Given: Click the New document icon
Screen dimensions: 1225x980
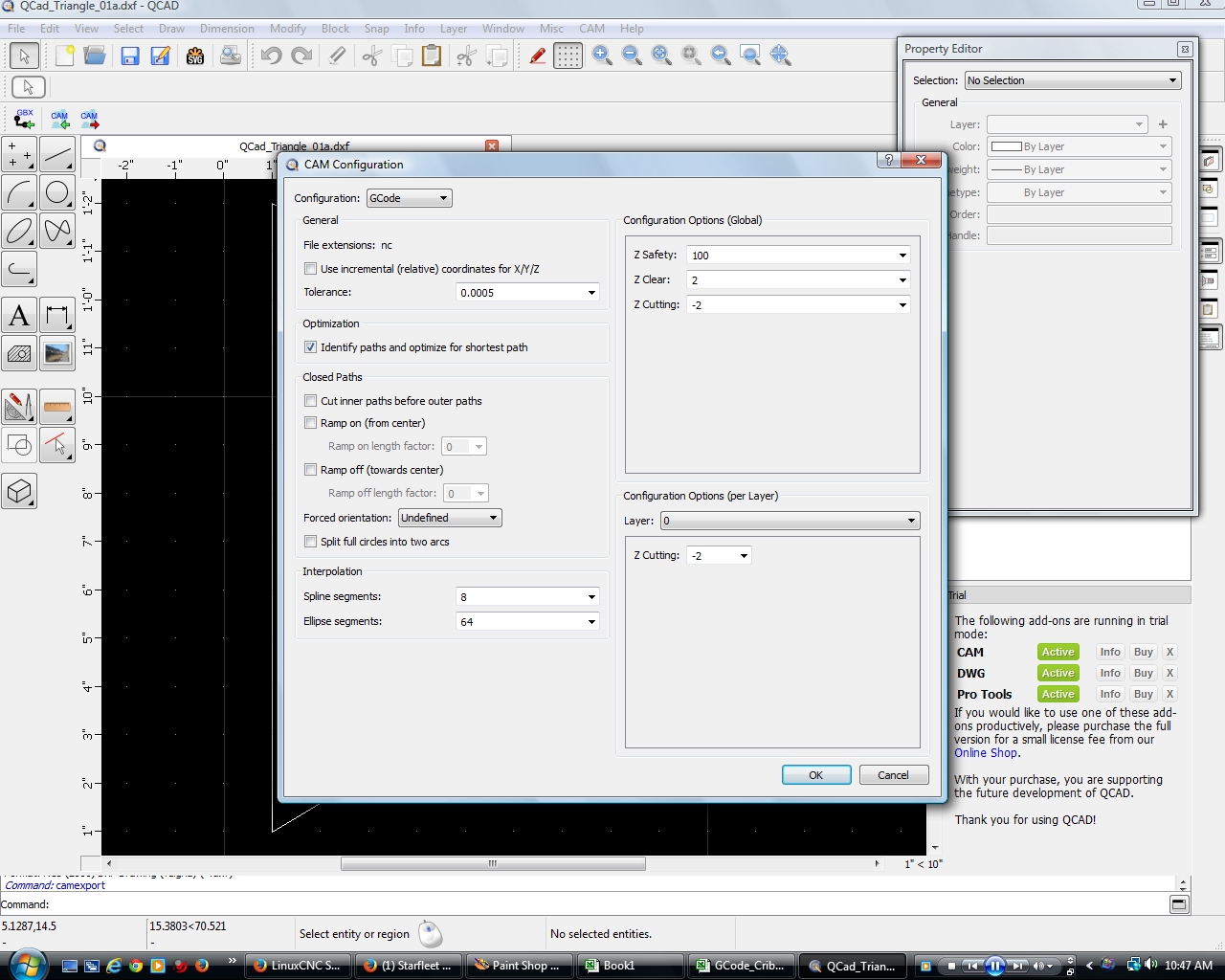Looking at the screenshot, I should [64, 56].
